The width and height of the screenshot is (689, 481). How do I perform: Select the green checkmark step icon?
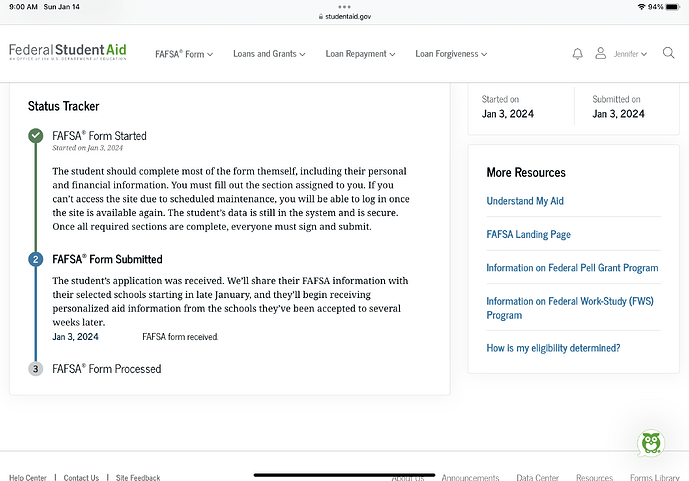point(36,136)
